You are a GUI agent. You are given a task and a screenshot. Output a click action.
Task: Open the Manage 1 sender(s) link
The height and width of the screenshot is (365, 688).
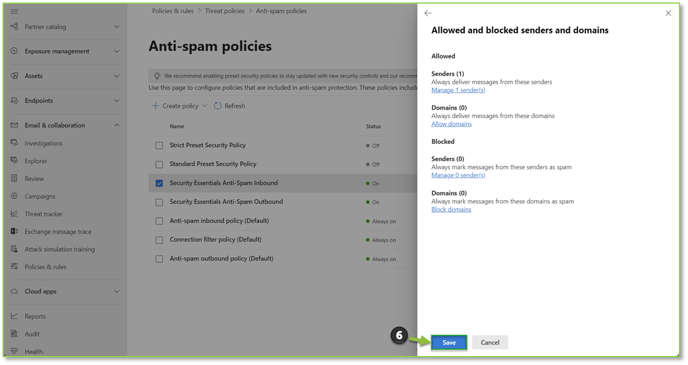point(458,90)
